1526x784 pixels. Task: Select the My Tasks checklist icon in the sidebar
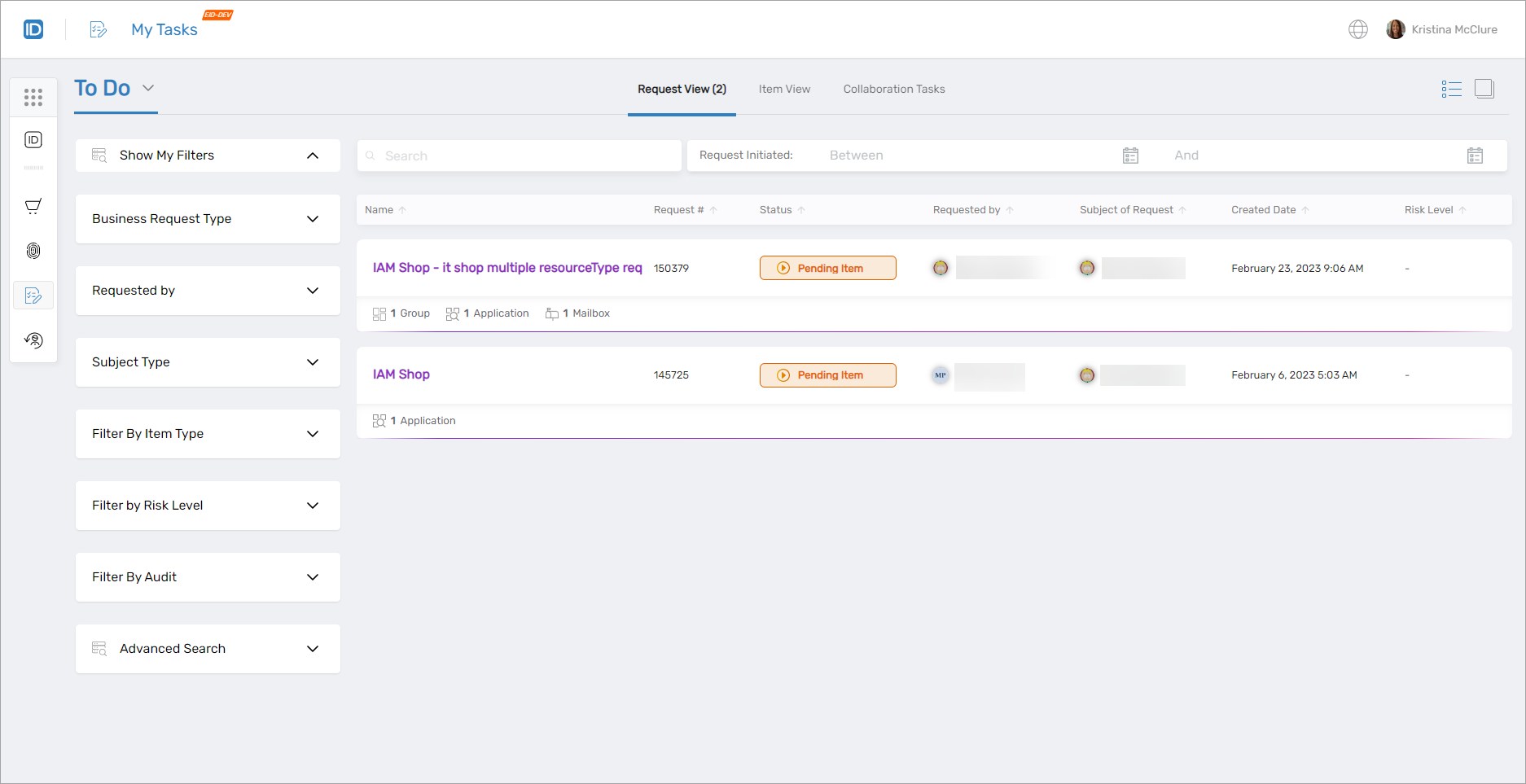(x=33, y=296)
